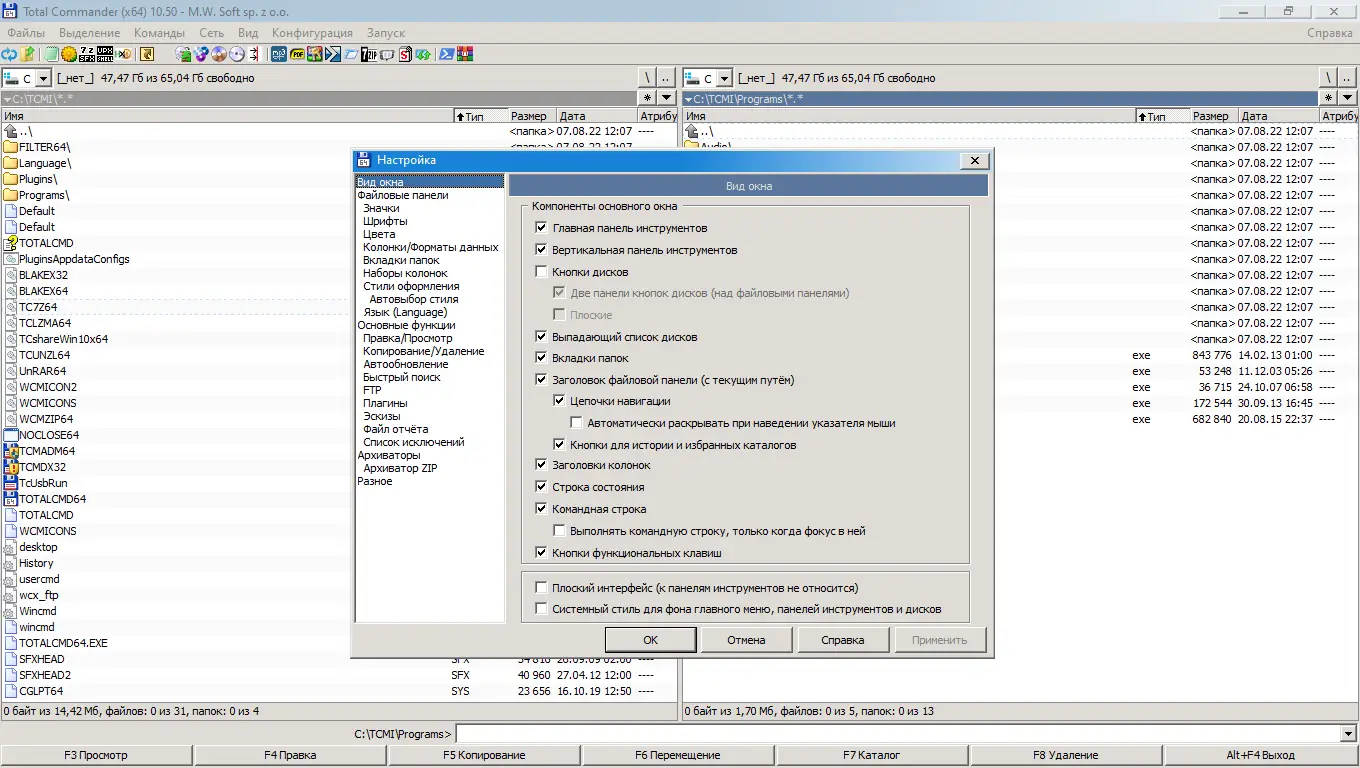Viewport: 1360px width, 768px height.
Task: Click the Plugins folder icon in left panel
Action: 11,179
